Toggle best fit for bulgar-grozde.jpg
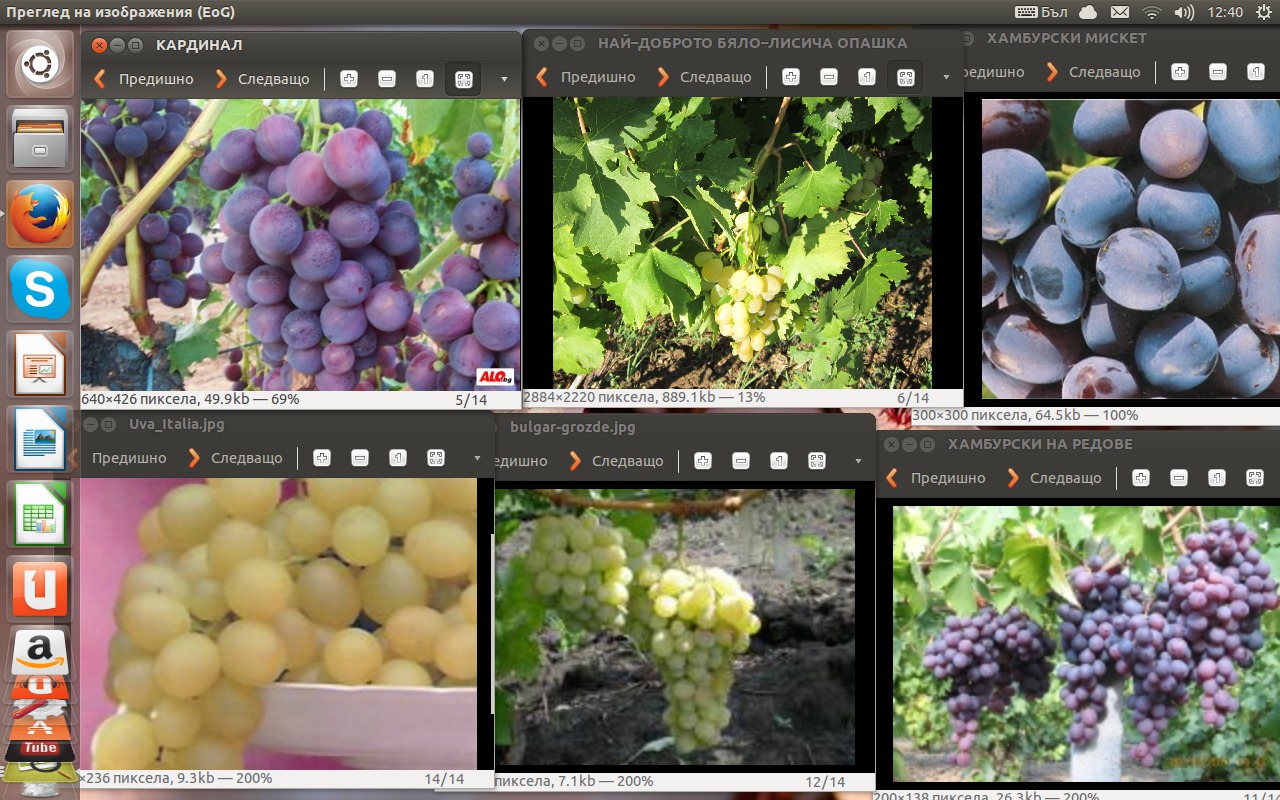Viewport: 1280px width, 800px height. click(817, 461)
